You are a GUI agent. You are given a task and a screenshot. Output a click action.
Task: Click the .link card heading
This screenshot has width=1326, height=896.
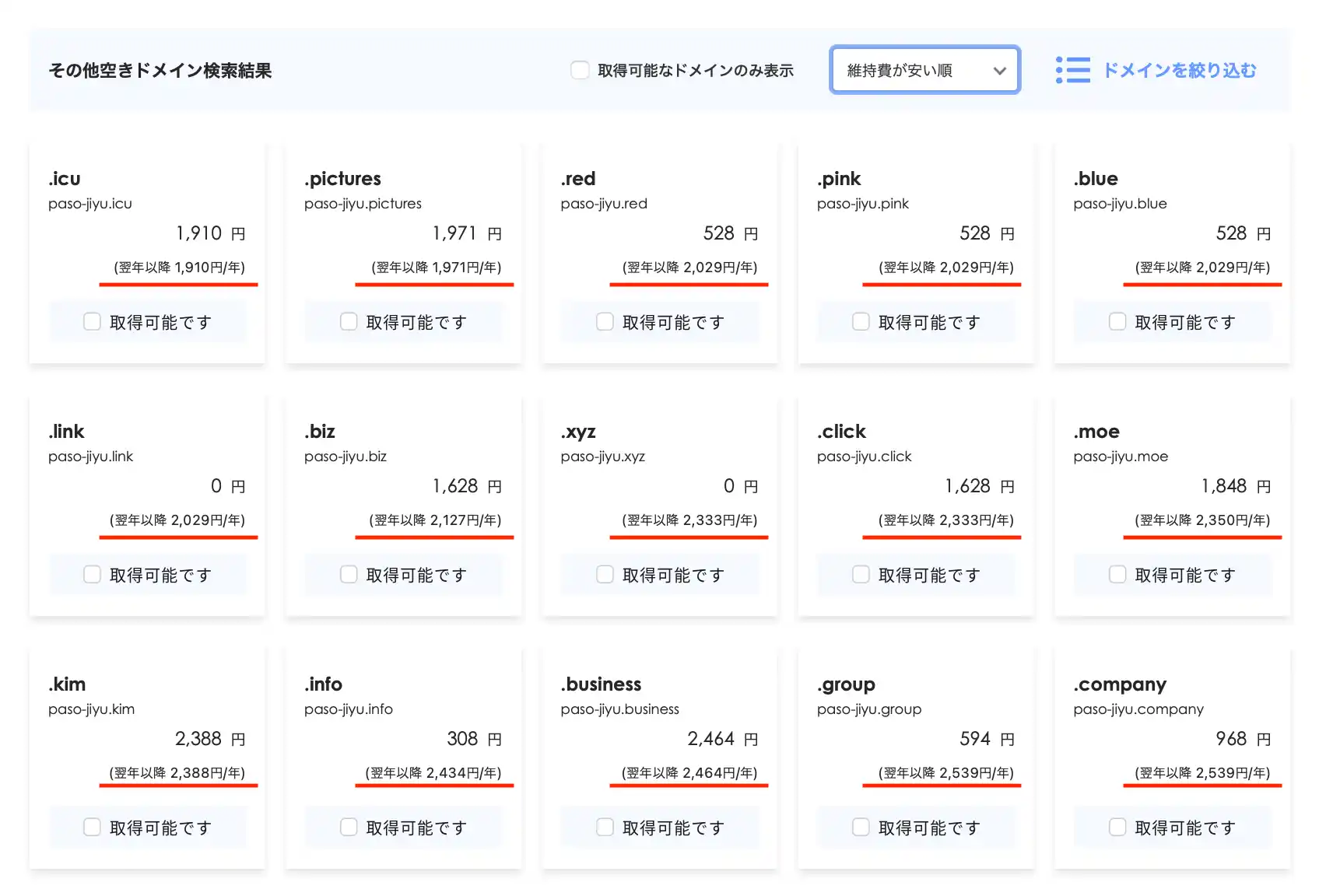pos(66,432)
